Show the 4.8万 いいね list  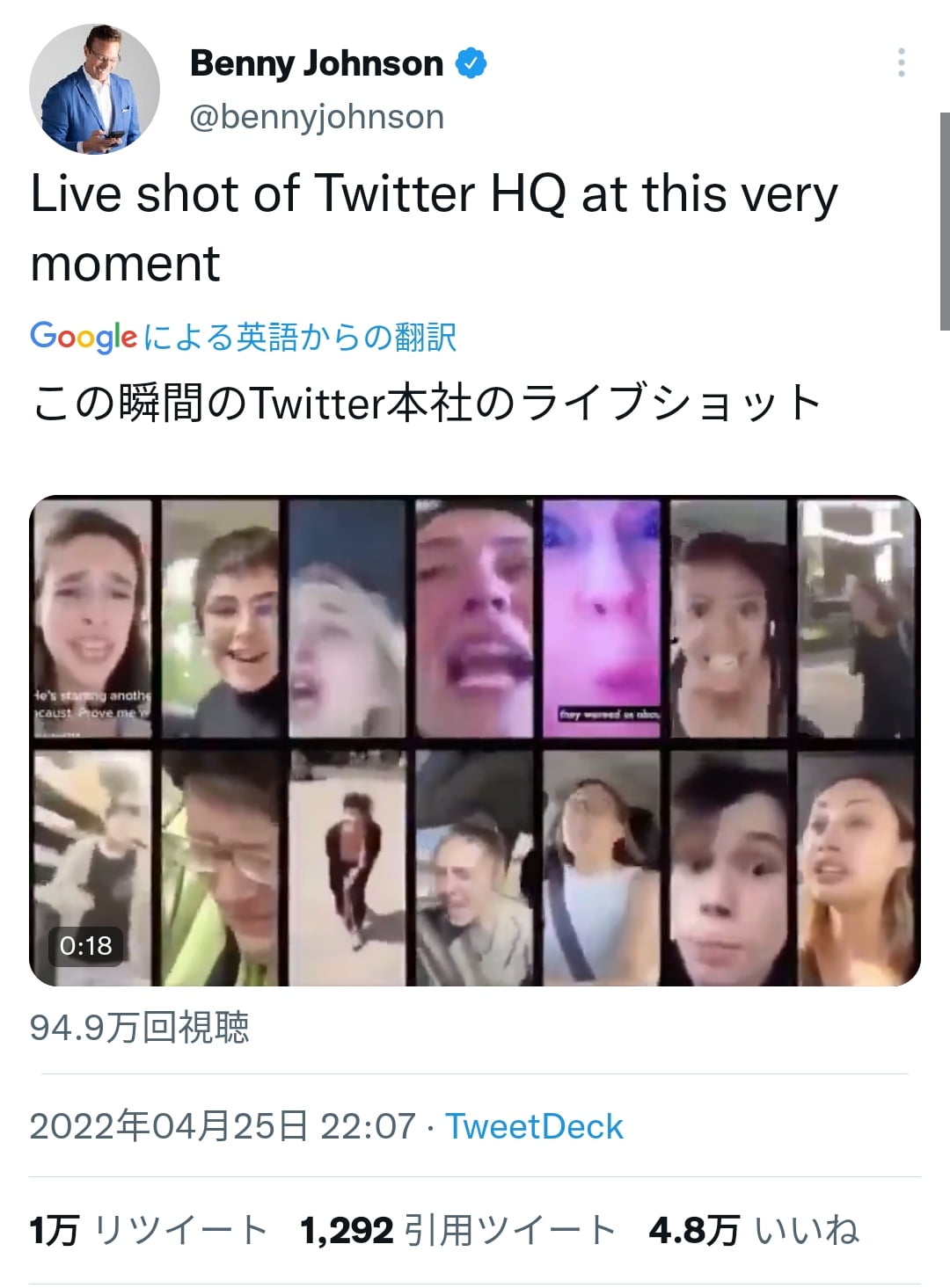coord(753,1230)
